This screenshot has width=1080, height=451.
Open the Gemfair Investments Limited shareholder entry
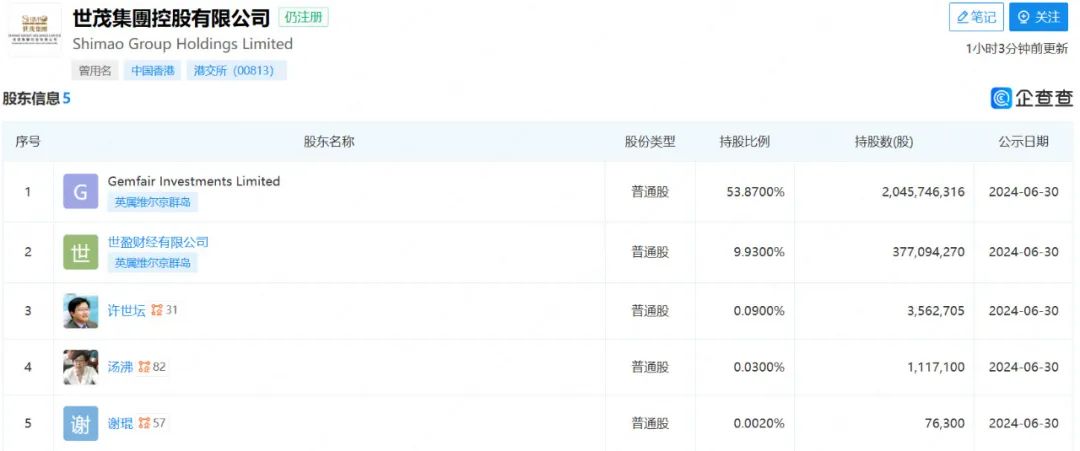[x=194, y=181]
